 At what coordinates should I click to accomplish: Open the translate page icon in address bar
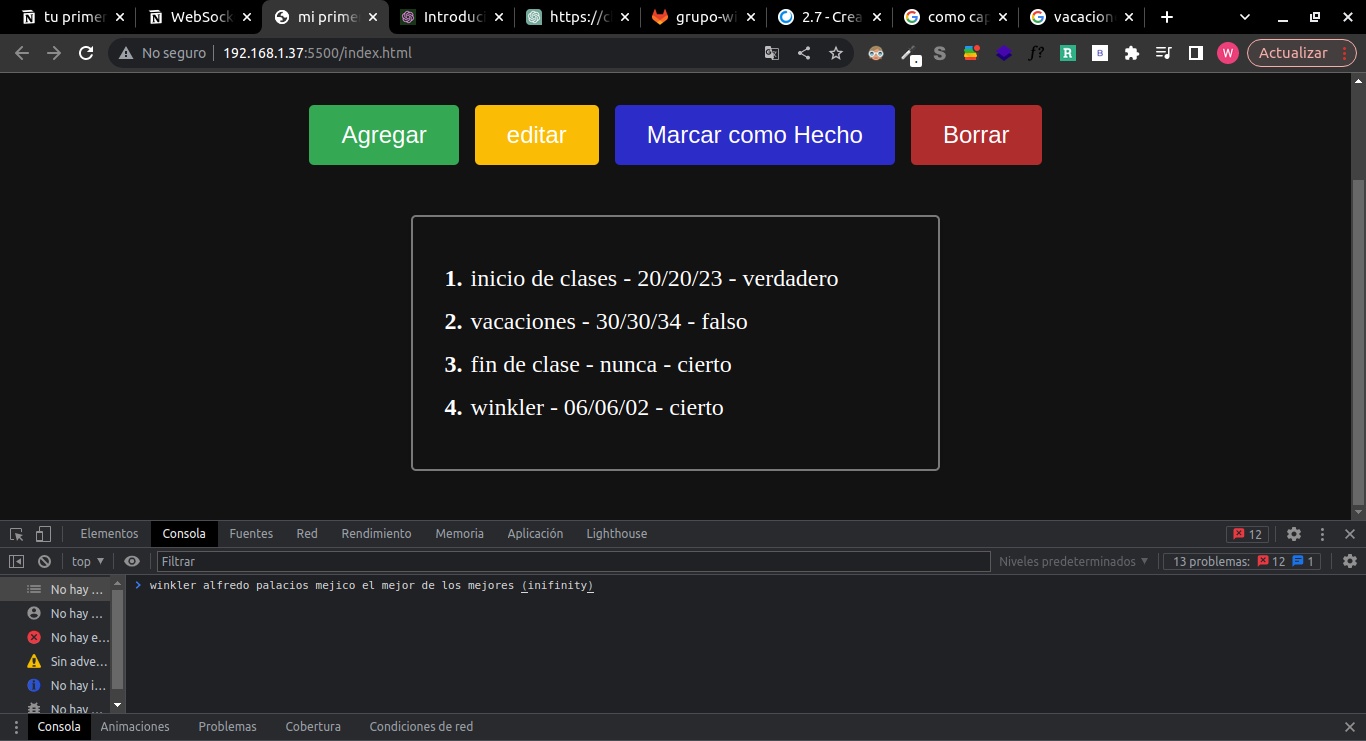tap(771, 53)
